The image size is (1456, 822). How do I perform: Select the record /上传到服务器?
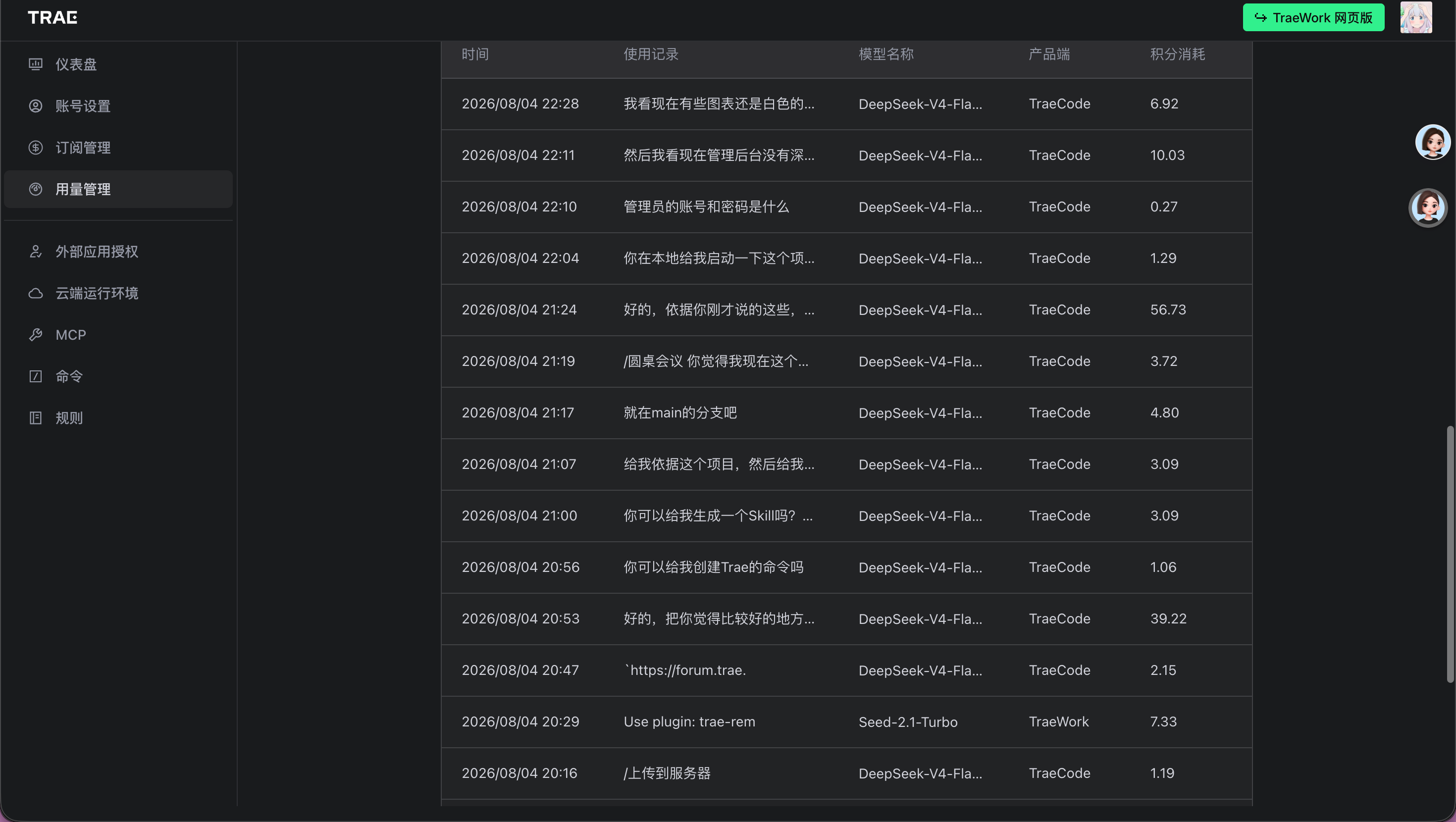pyautogui.click(x=667, y=773)
